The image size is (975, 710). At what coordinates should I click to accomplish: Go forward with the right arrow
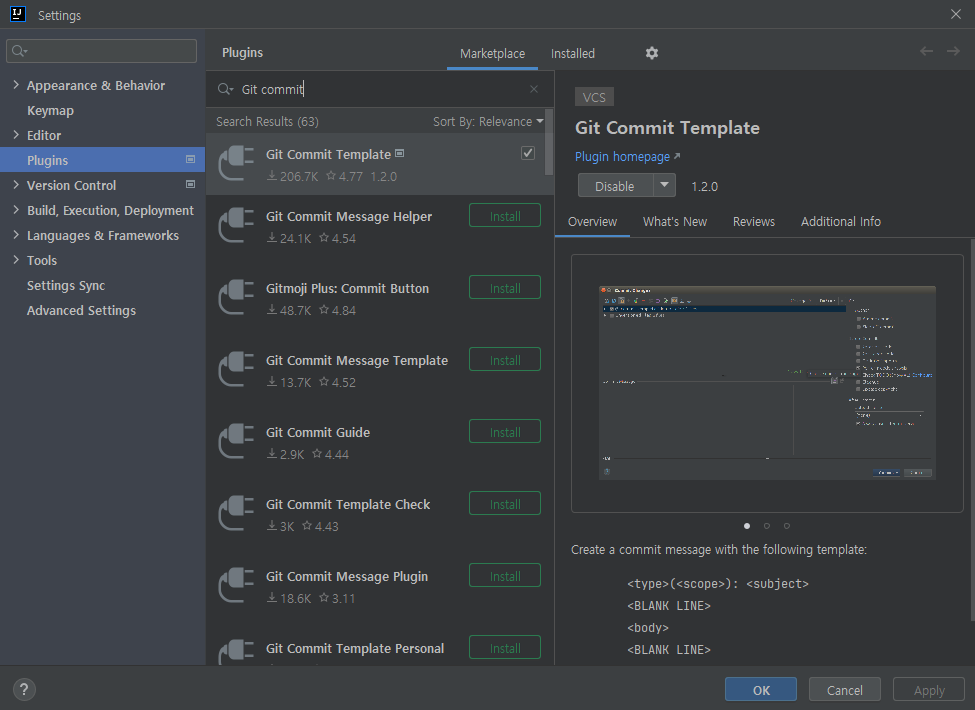tap(953, 51)
